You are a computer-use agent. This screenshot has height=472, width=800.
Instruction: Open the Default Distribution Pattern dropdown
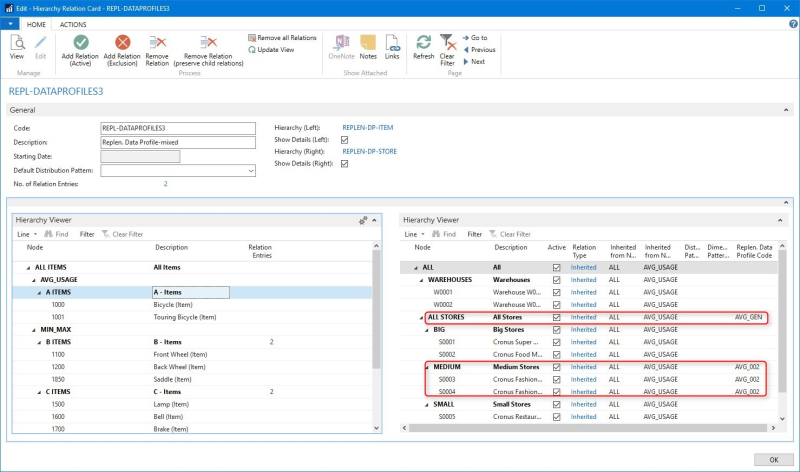pyautogui.click(x=250, y=170)
